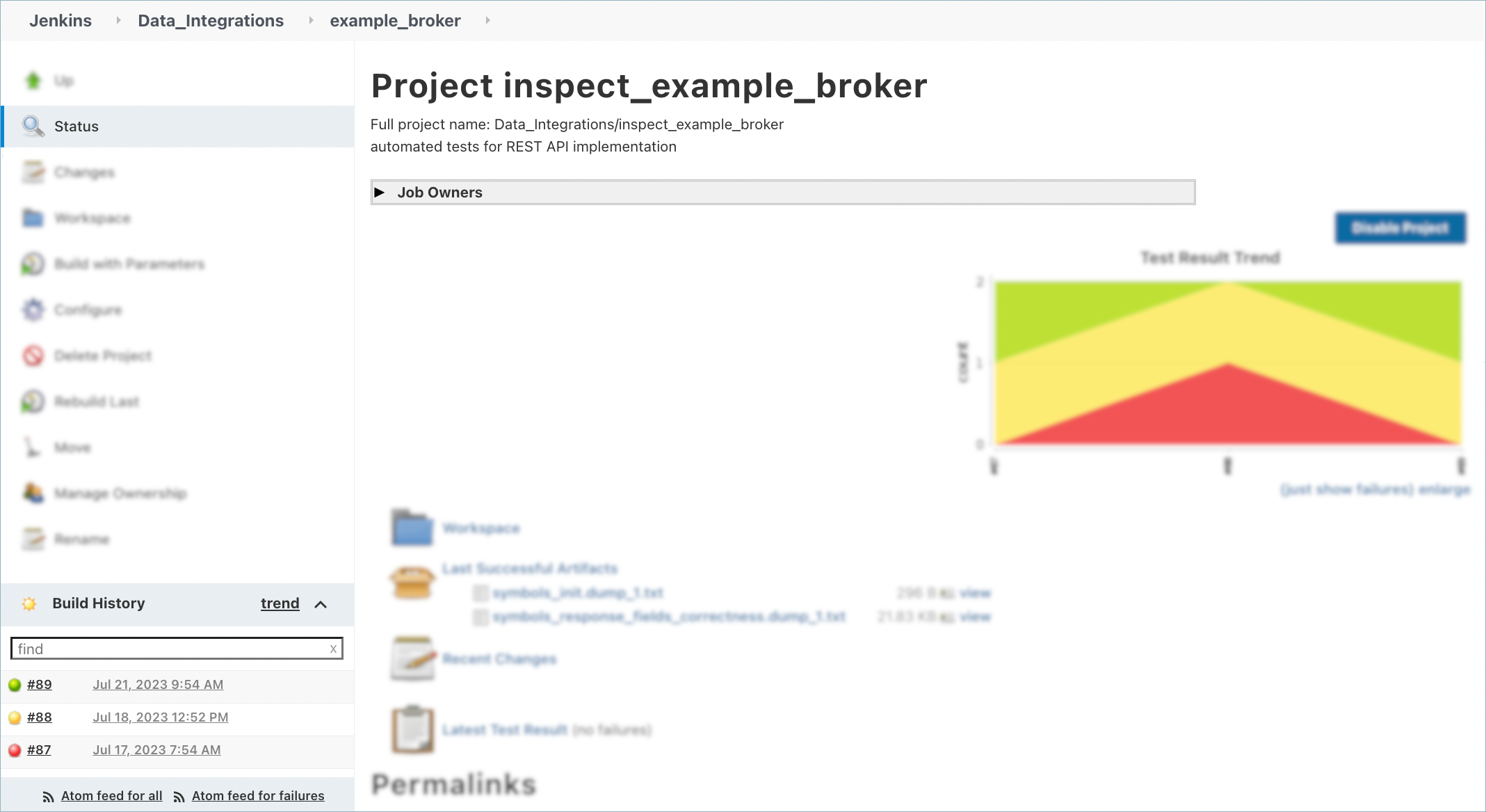The height and width of the screenshot is (812, 1486).
Task: Click the Changes icon in sidebar
Action: point(33,172)
